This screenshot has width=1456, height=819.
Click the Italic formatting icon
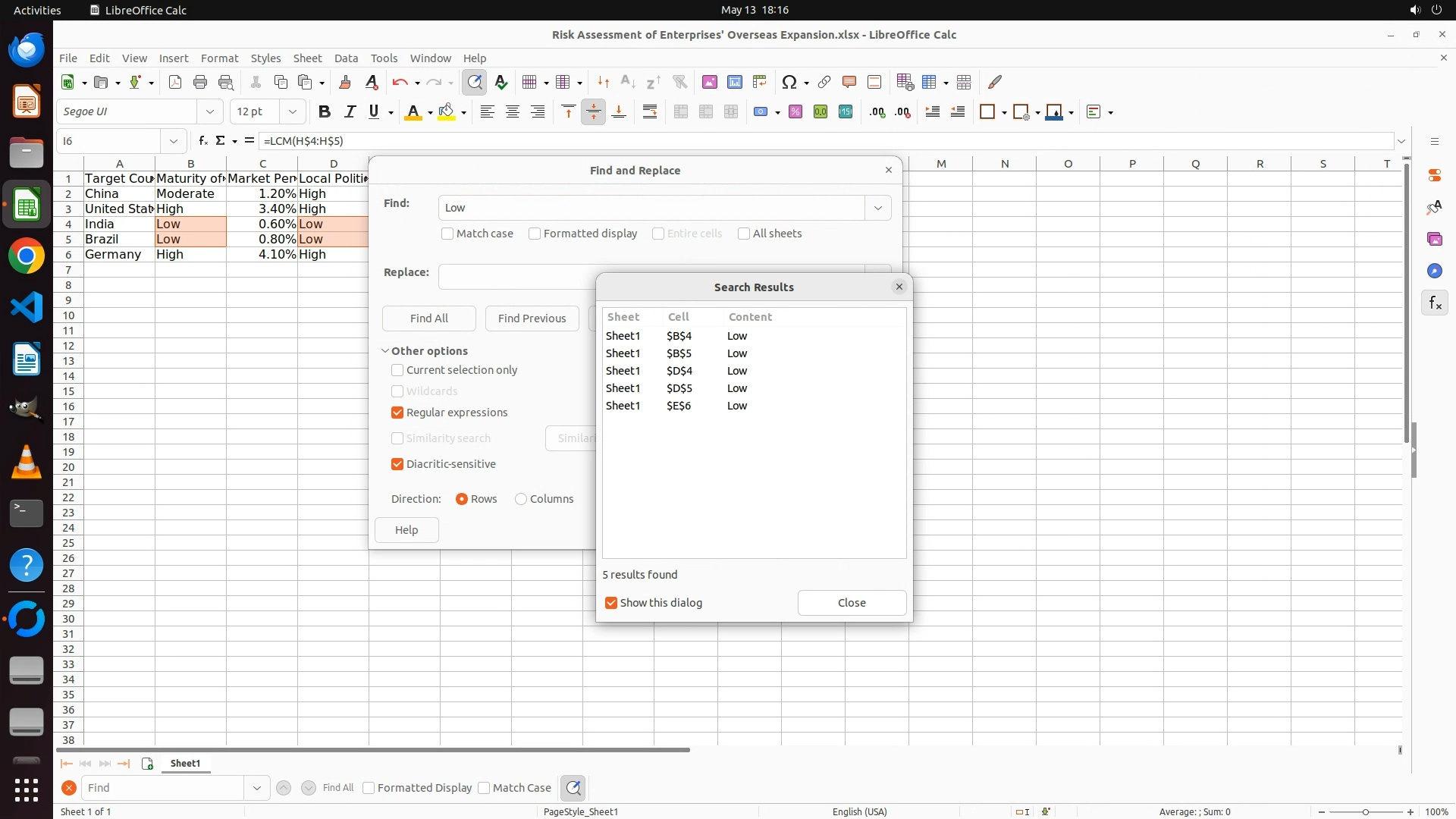[x=350, y=112]
